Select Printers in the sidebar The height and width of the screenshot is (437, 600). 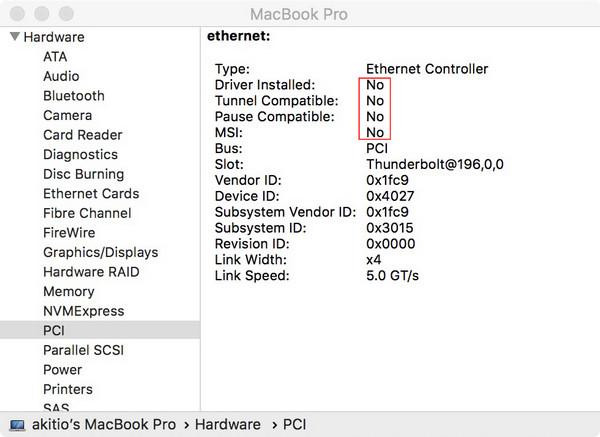pos(67,389)
